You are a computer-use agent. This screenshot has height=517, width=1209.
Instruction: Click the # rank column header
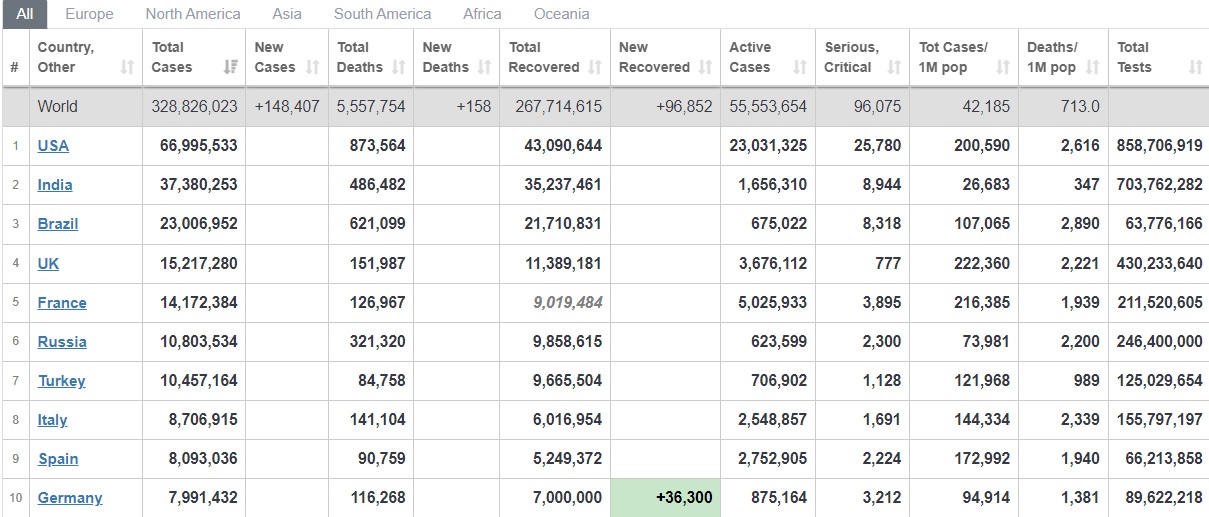(14, 67)
